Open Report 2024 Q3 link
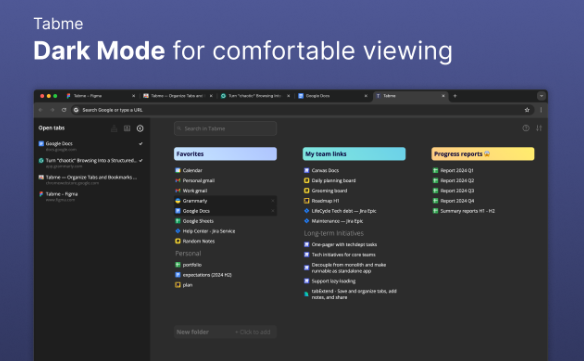 [457, 190]
